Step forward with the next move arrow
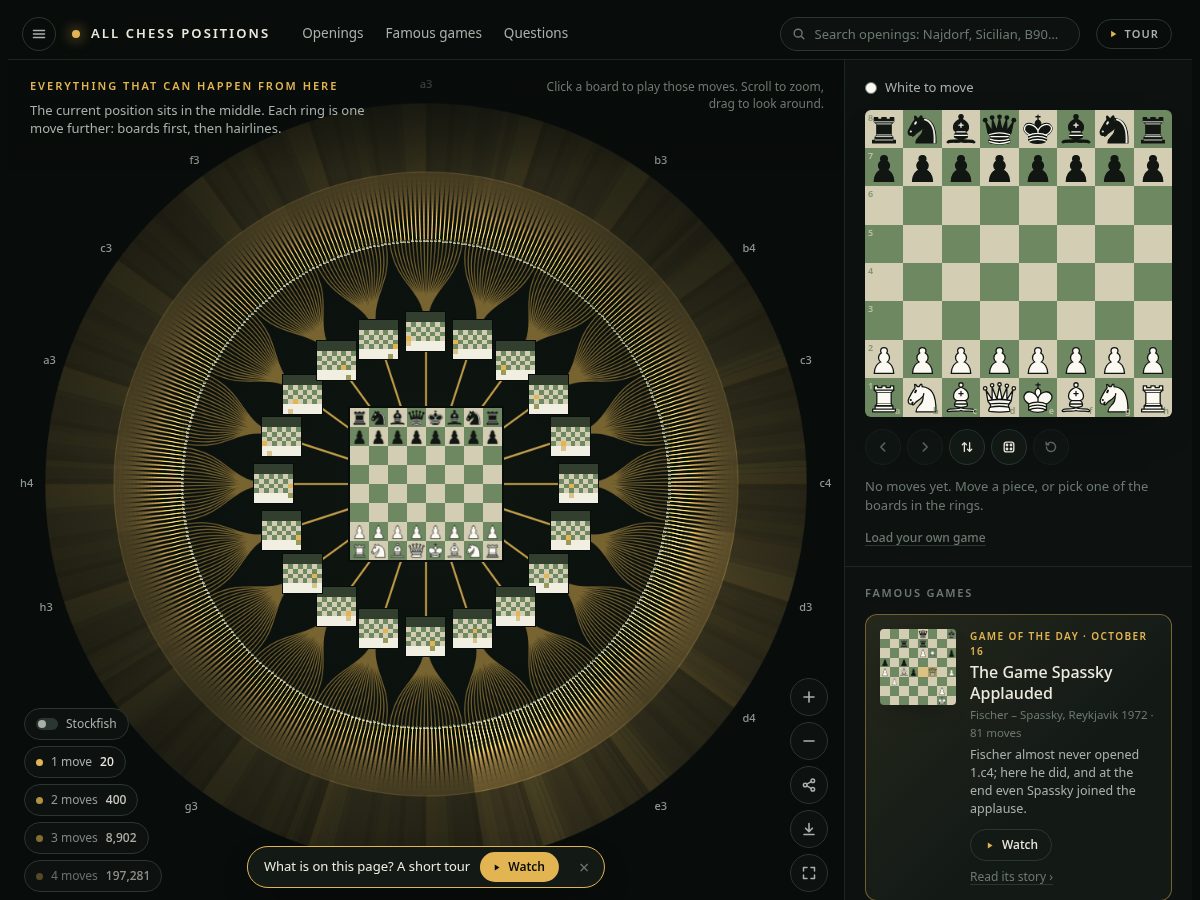 coord(925,447)
